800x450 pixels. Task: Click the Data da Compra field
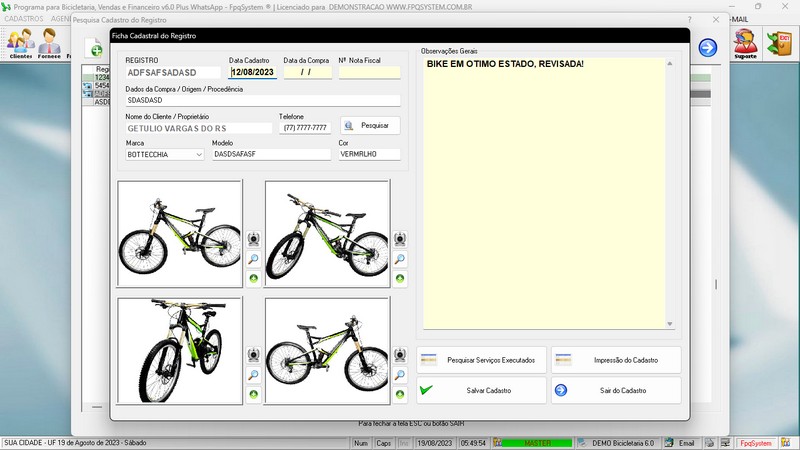(308, 72)
